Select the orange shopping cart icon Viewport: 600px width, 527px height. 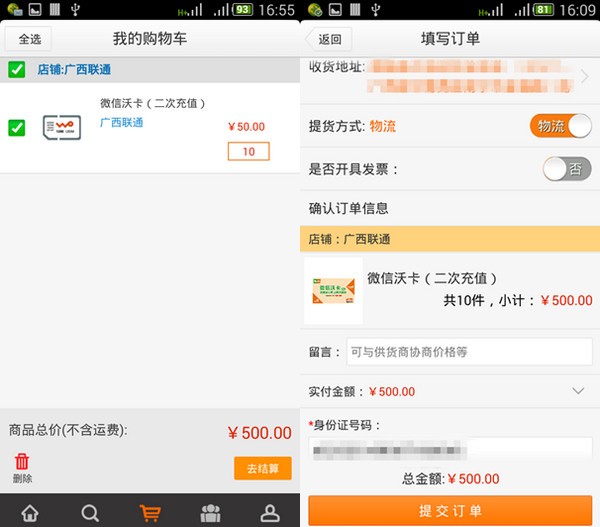click(x=150, y=512)
